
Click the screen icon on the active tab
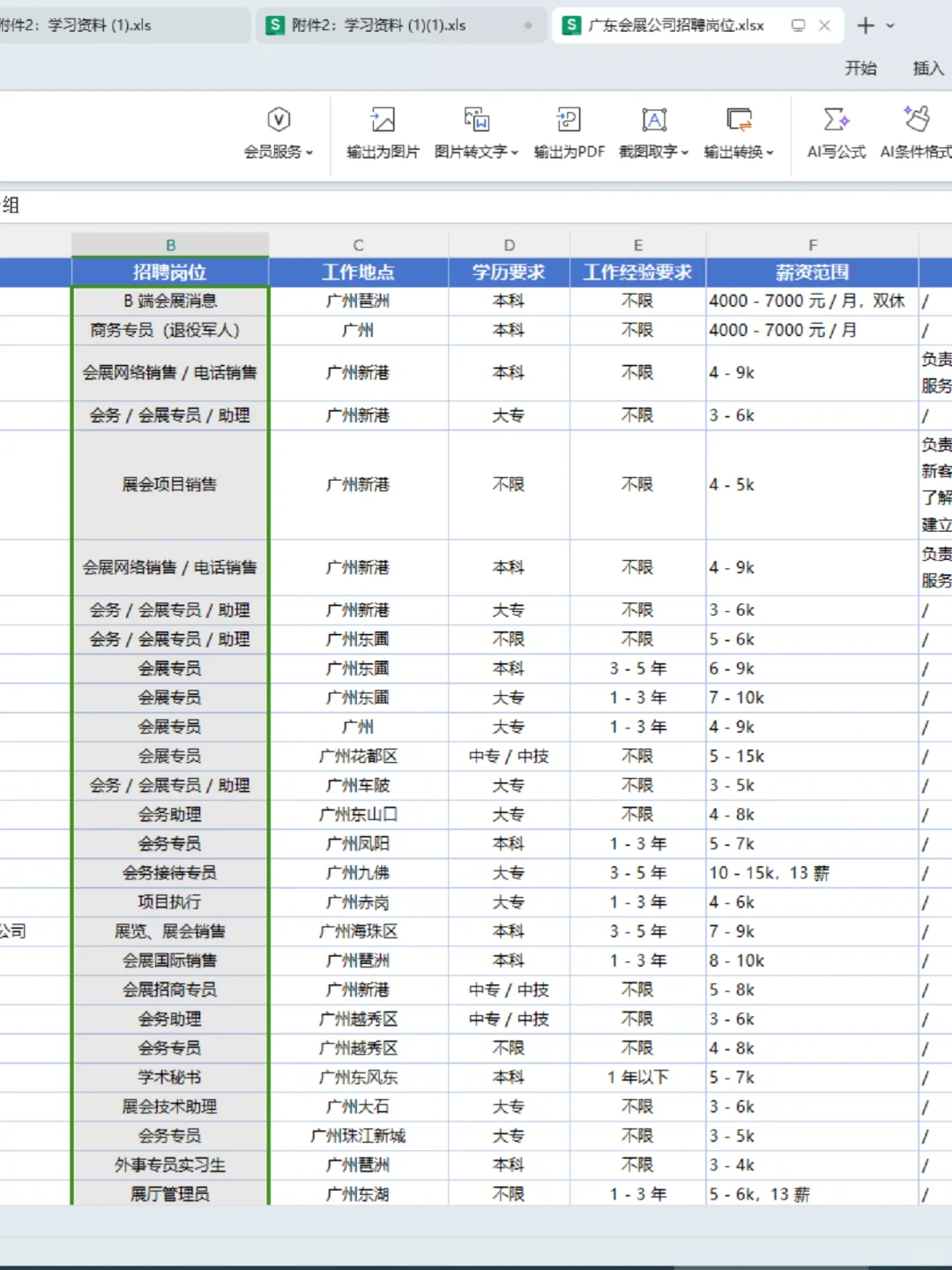click(798, 26)
